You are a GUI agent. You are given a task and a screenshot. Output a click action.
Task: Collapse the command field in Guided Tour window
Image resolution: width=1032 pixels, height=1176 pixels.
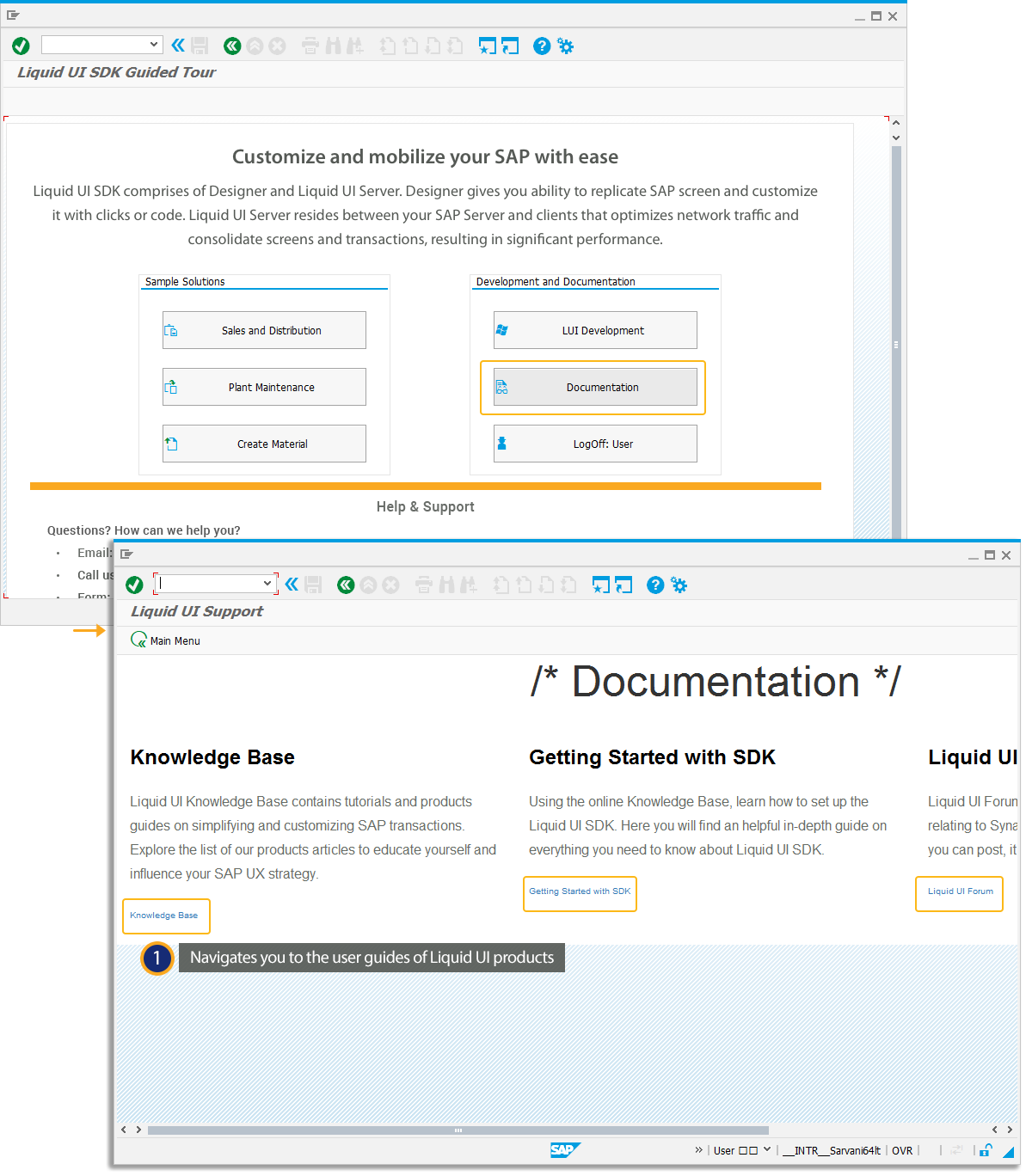(178, 45)
